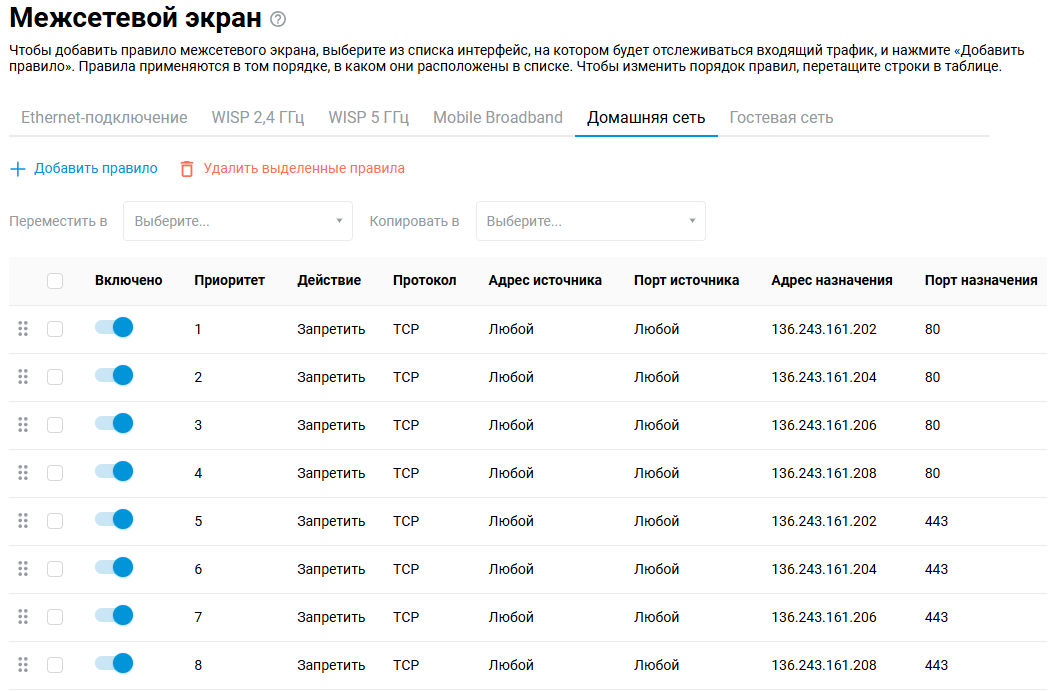Click drag handle icon for priority 8 rule
1051x691 pixels.
click(23, 665)
